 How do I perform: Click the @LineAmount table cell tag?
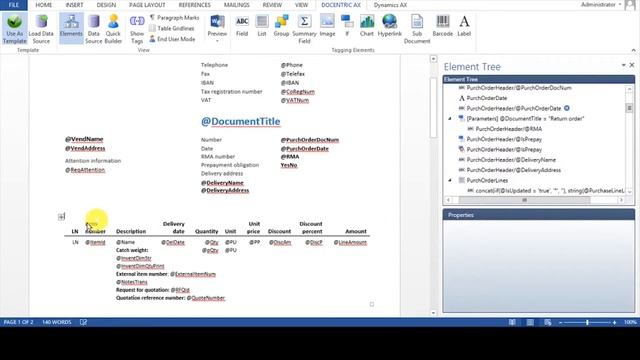click(350, 242)
